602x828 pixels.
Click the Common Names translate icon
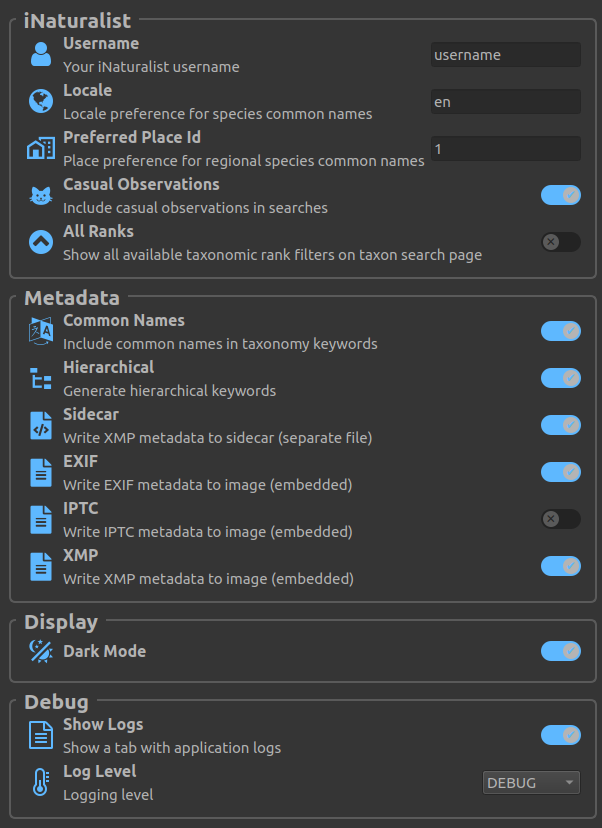coord(41,332)
